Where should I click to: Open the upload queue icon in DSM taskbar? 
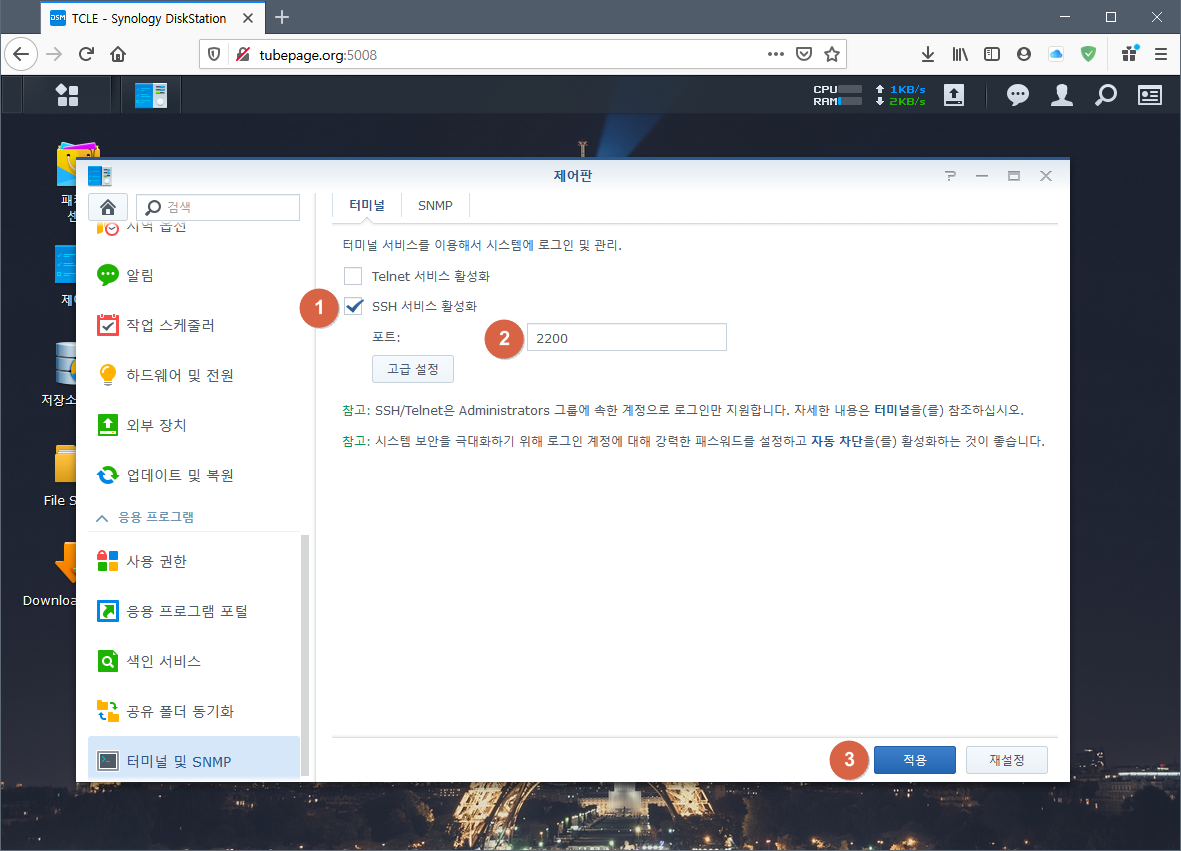pos(954,95)
